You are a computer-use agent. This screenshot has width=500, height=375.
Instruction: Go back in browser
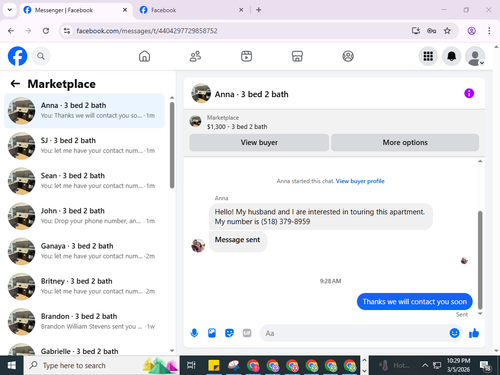coord(11,31)
